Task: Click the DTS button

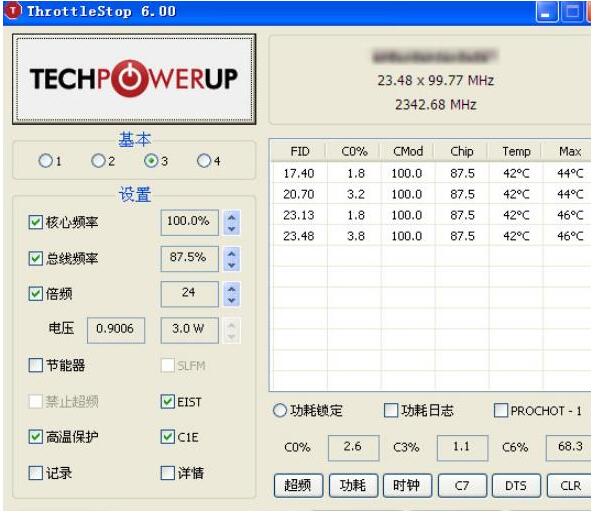Action: pyautogui.click(x=516, y=485)
